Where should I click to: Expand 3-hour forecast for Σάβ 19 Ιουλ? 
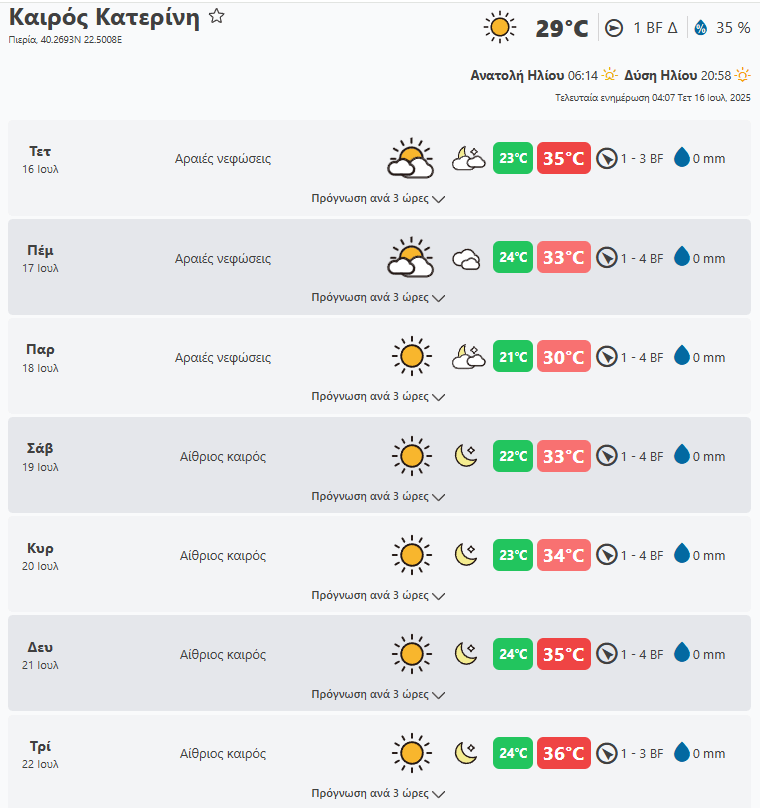pos(378,495)
